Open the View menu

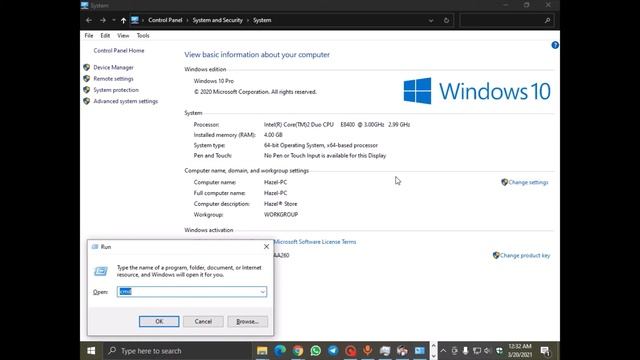[123, 36]
